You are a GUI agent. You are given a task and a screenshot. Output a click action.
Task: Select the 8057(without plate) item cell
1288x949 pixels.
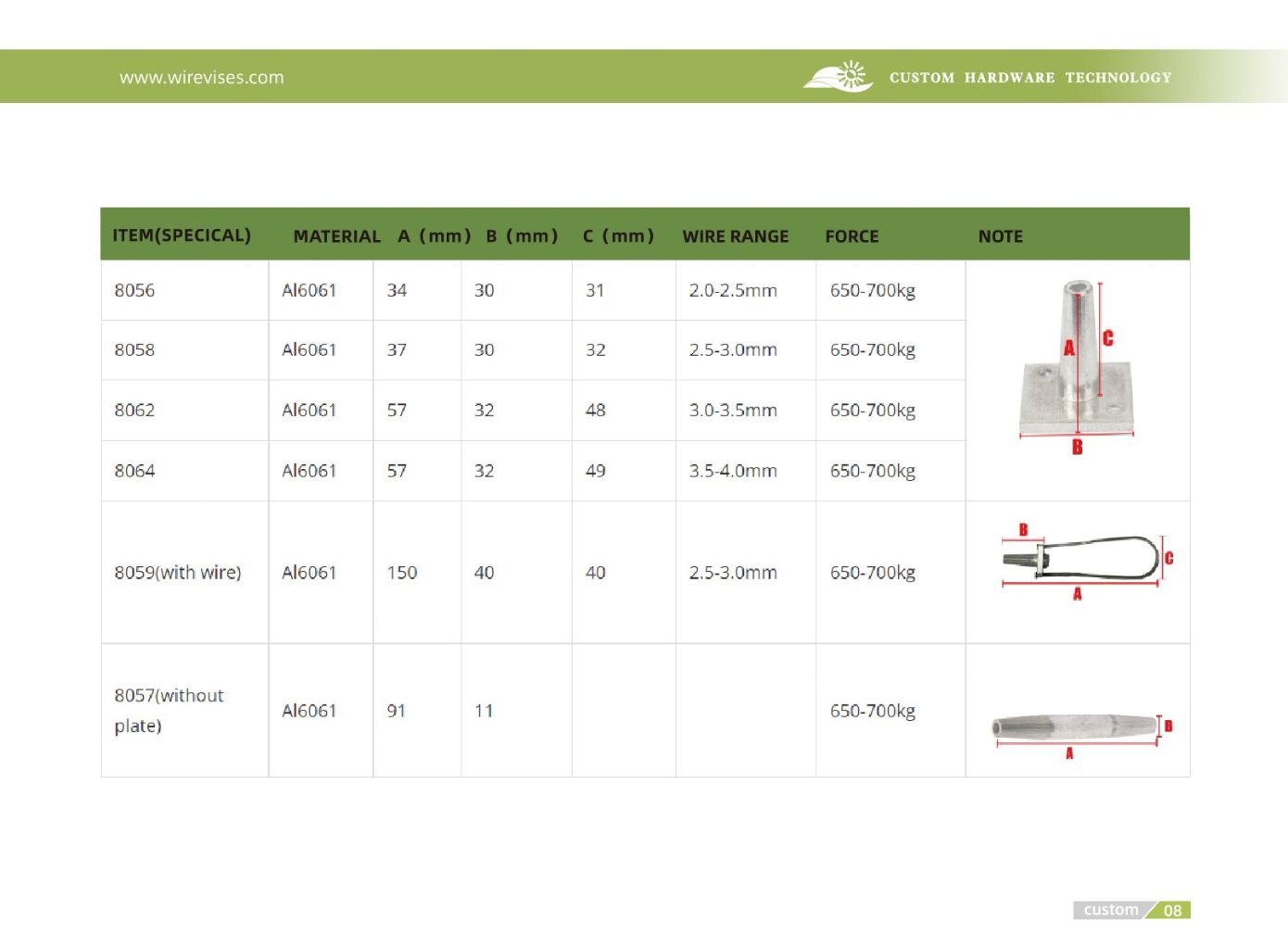(169, 710)
